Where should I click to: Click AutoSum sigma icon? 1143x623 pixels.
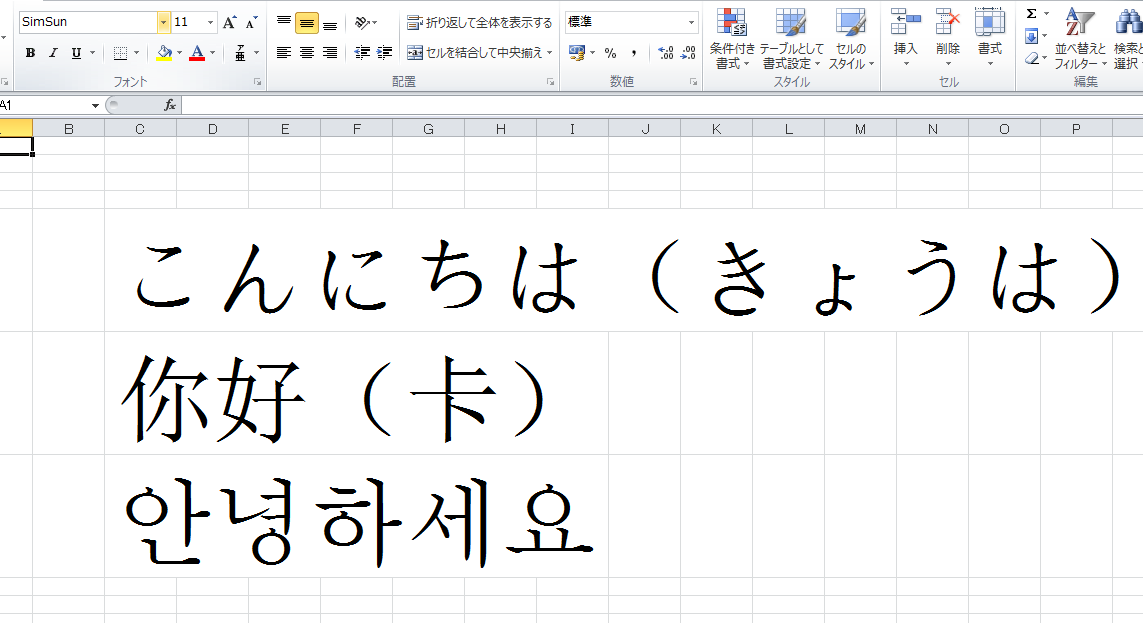pos(1031,14)
